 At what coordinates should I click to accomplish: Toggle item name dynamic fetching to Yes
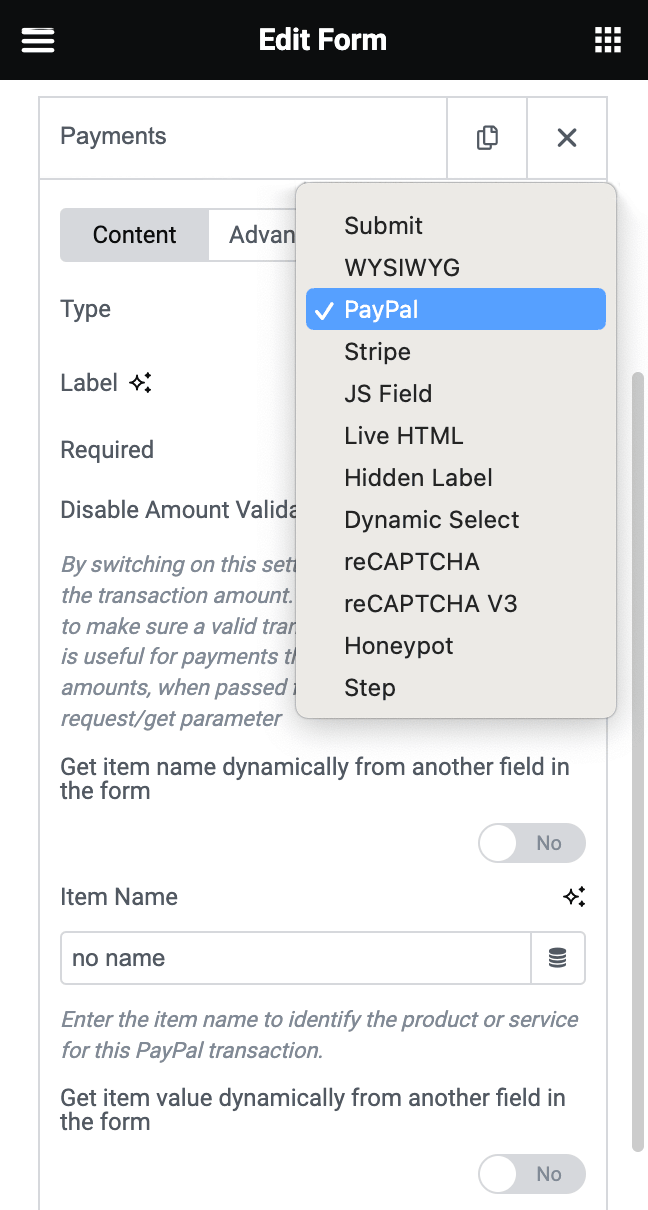point(532,843)
